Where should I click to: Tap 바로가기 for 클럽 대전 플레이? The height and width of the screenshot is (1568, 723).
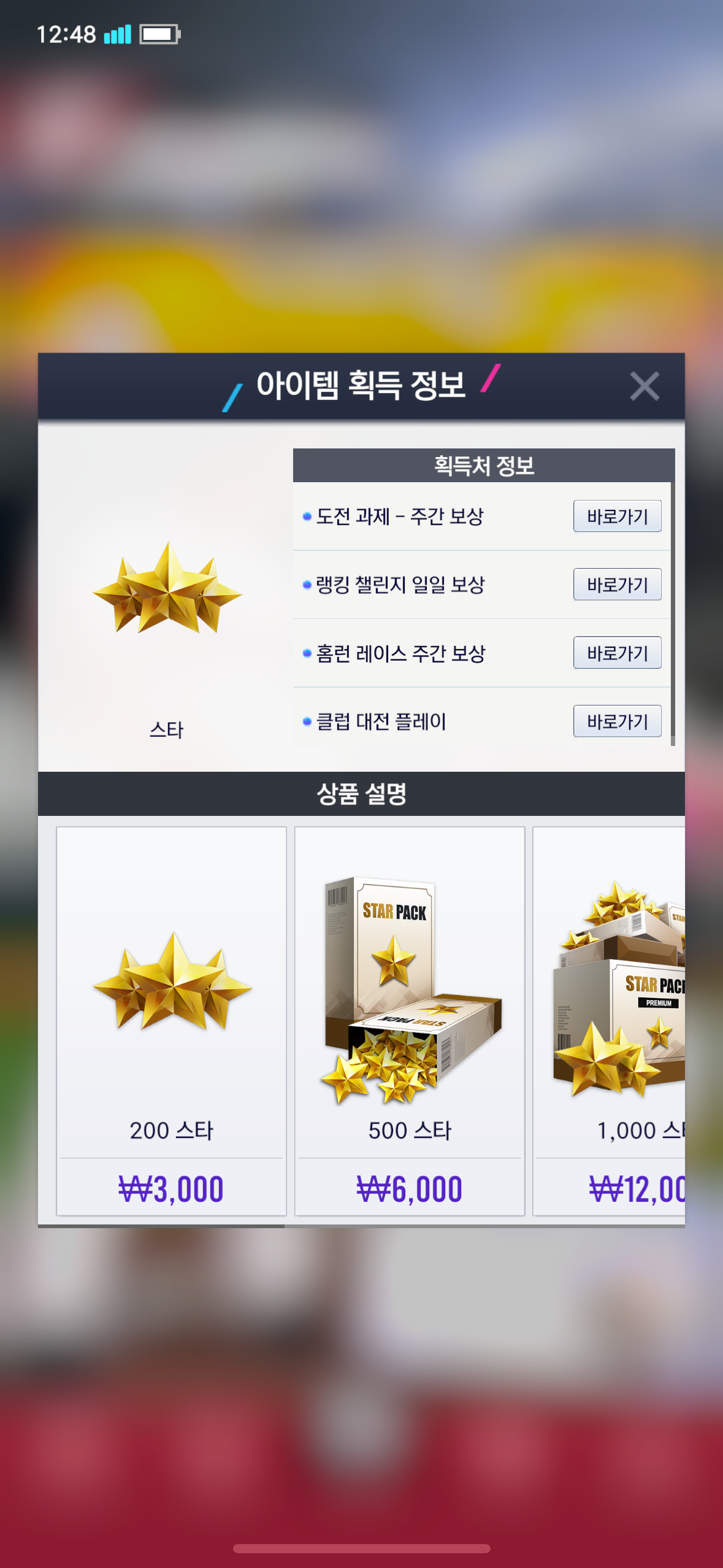pos(617,721)
